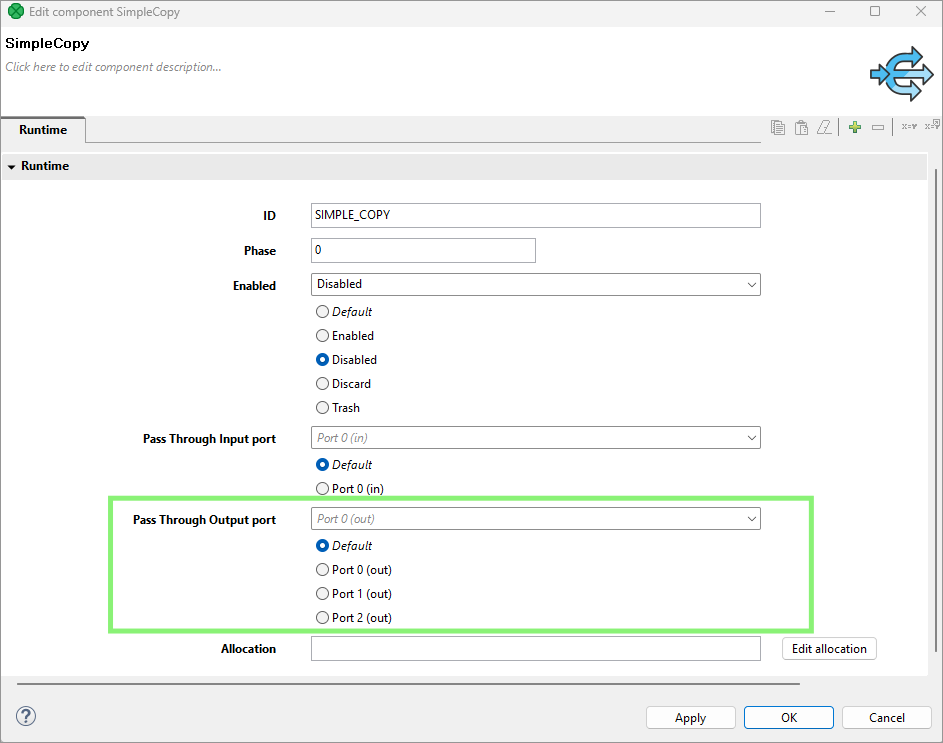Collapse the Runtime section triangle
The image size is (943, 743).
12,166
